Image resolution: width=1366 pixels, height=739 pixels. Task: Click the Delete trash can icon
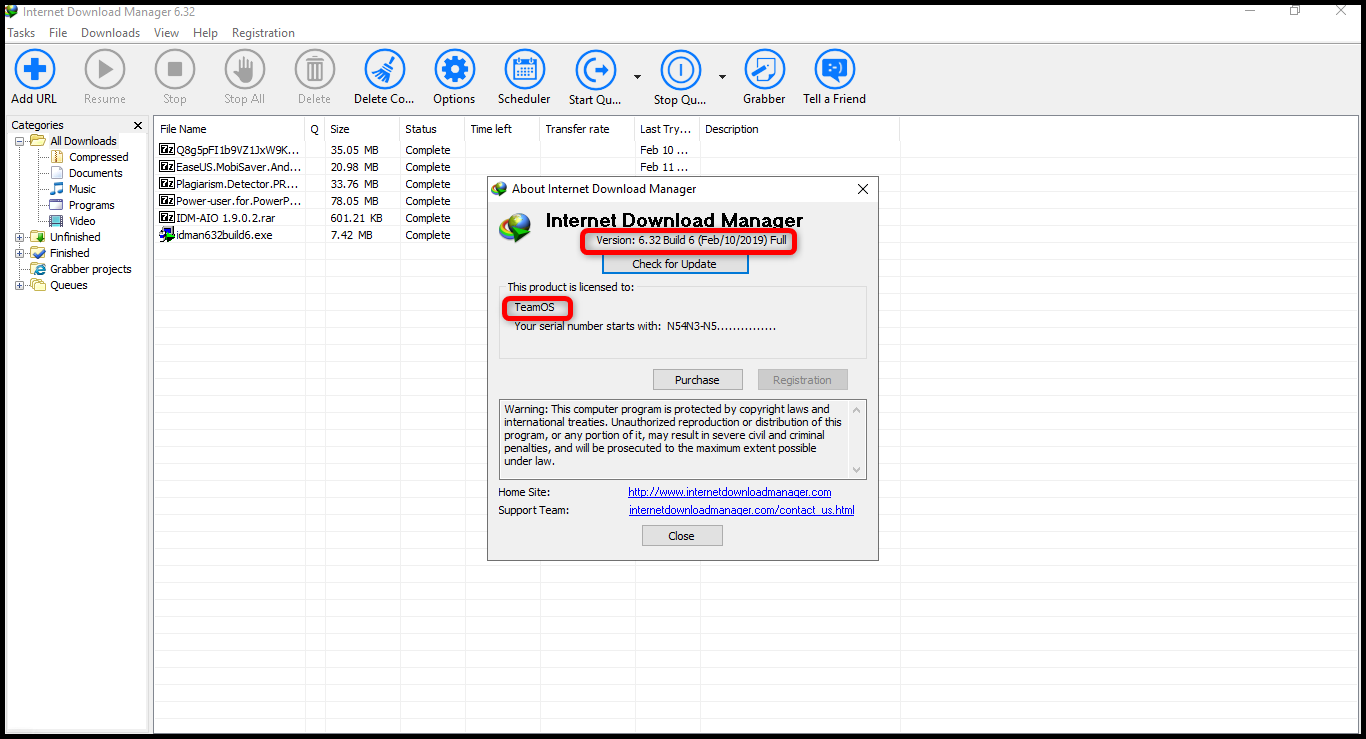click(315, 70)
